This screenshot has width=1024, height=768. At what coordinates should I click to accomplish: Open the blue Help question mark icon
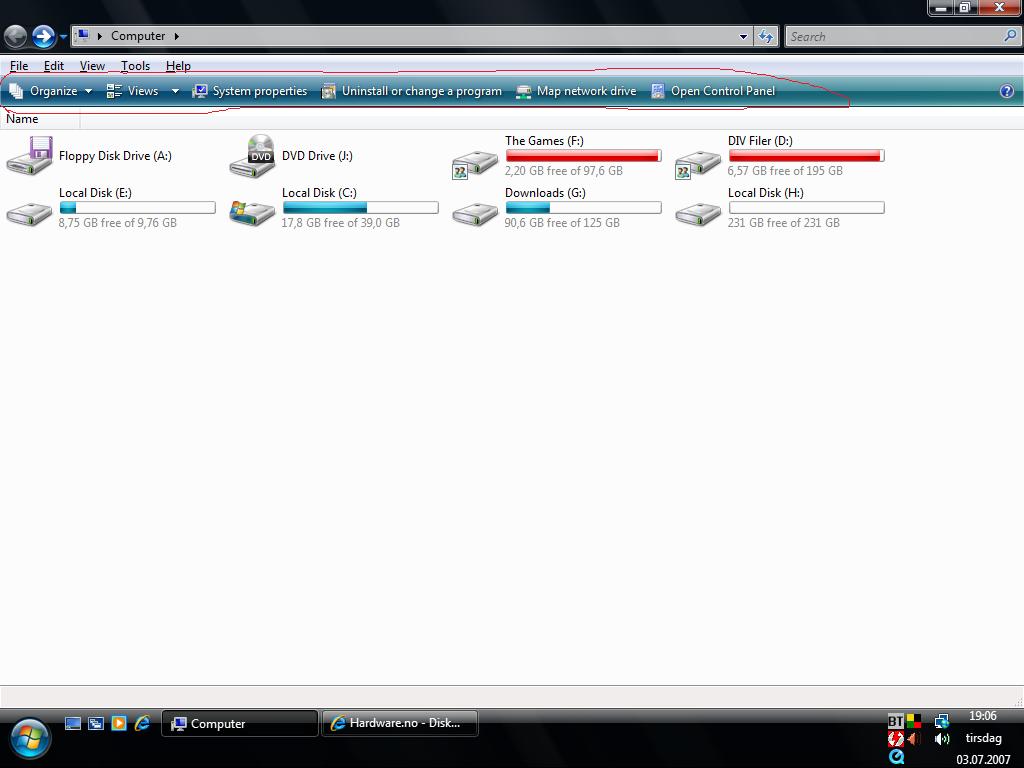tap(1006, 91)
